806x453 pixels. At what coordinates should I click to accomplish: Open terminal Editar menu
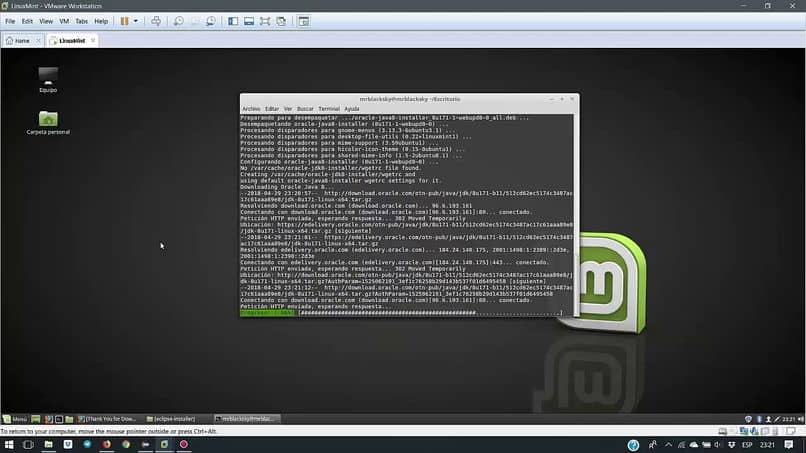[x=272, y=108]
